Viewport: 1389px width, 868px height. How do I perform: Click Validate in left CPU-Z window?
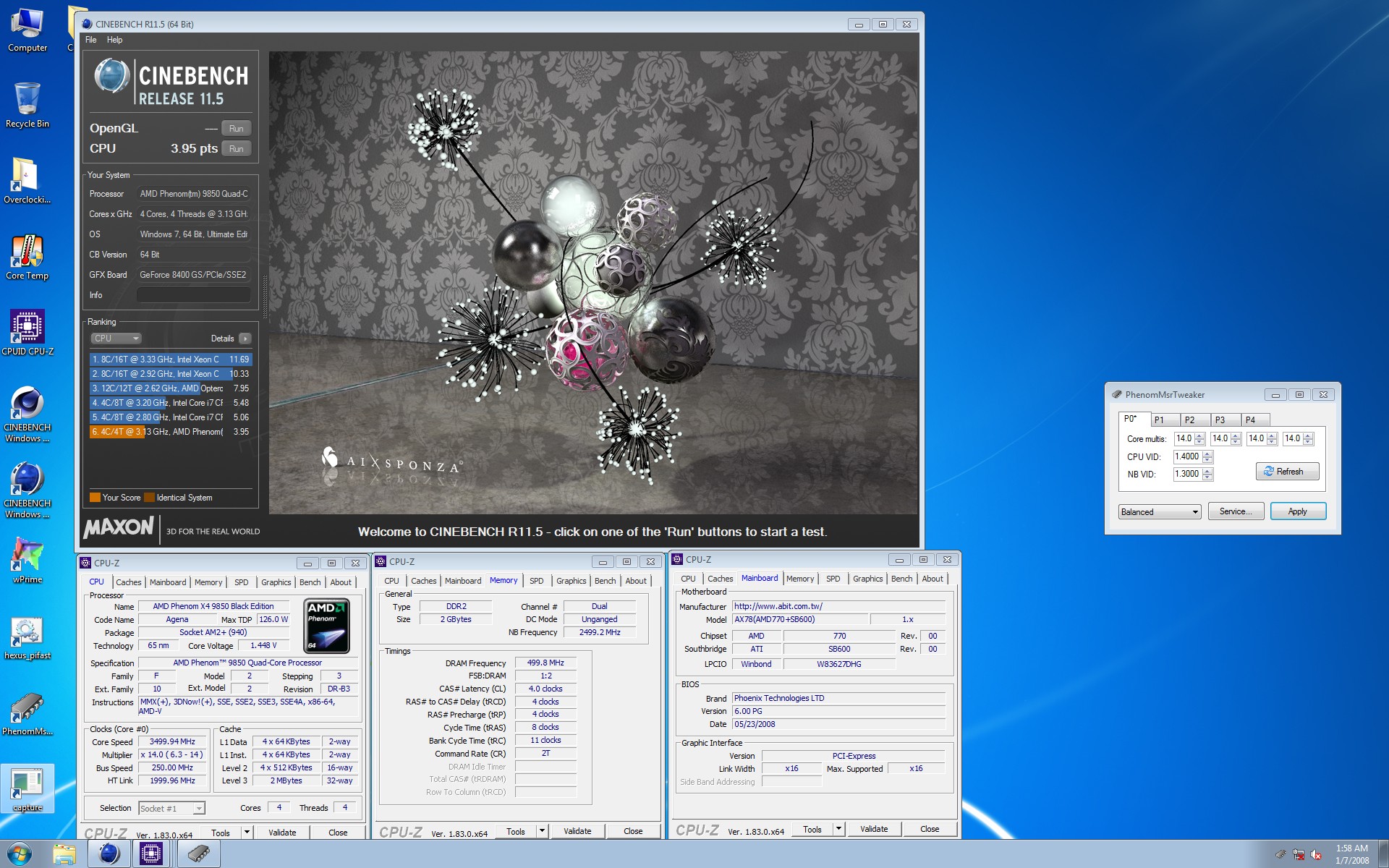click(282, 833)
